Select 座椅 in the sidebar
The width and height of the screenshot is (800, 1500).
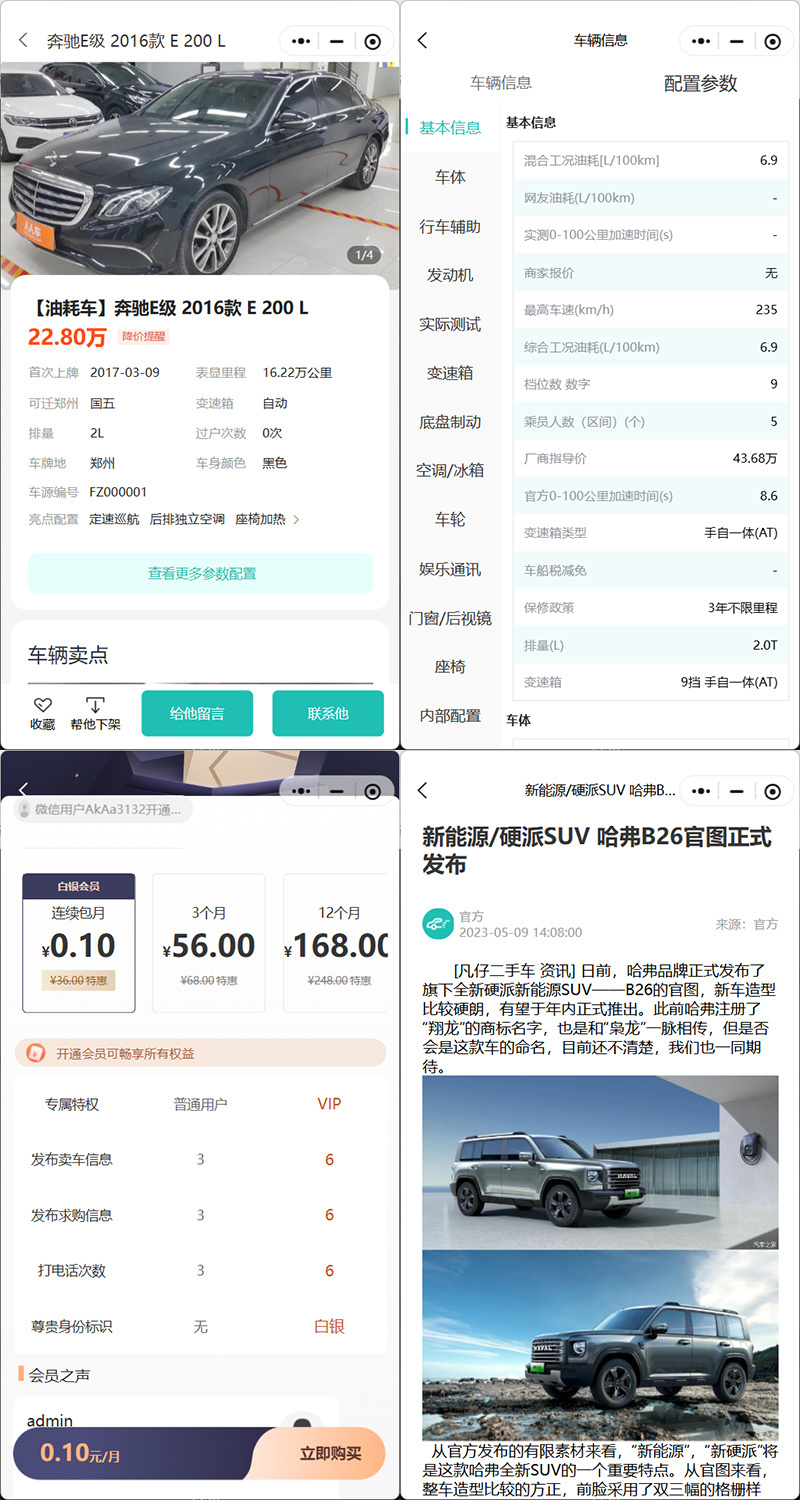pyautogui.click(x=450, y=667)
